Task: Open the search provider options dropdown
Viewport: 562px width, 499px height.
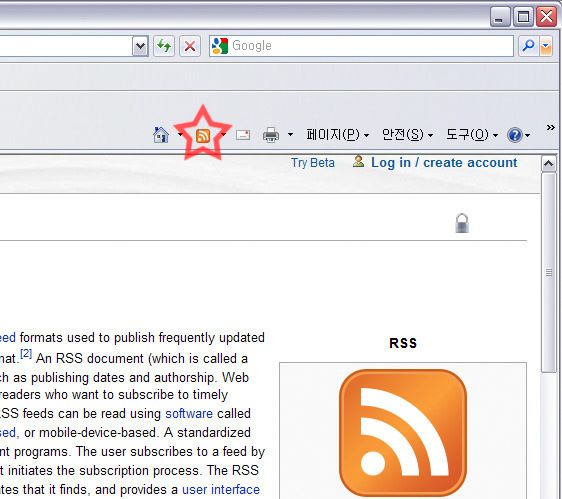Action: click(x=546, y=46)
